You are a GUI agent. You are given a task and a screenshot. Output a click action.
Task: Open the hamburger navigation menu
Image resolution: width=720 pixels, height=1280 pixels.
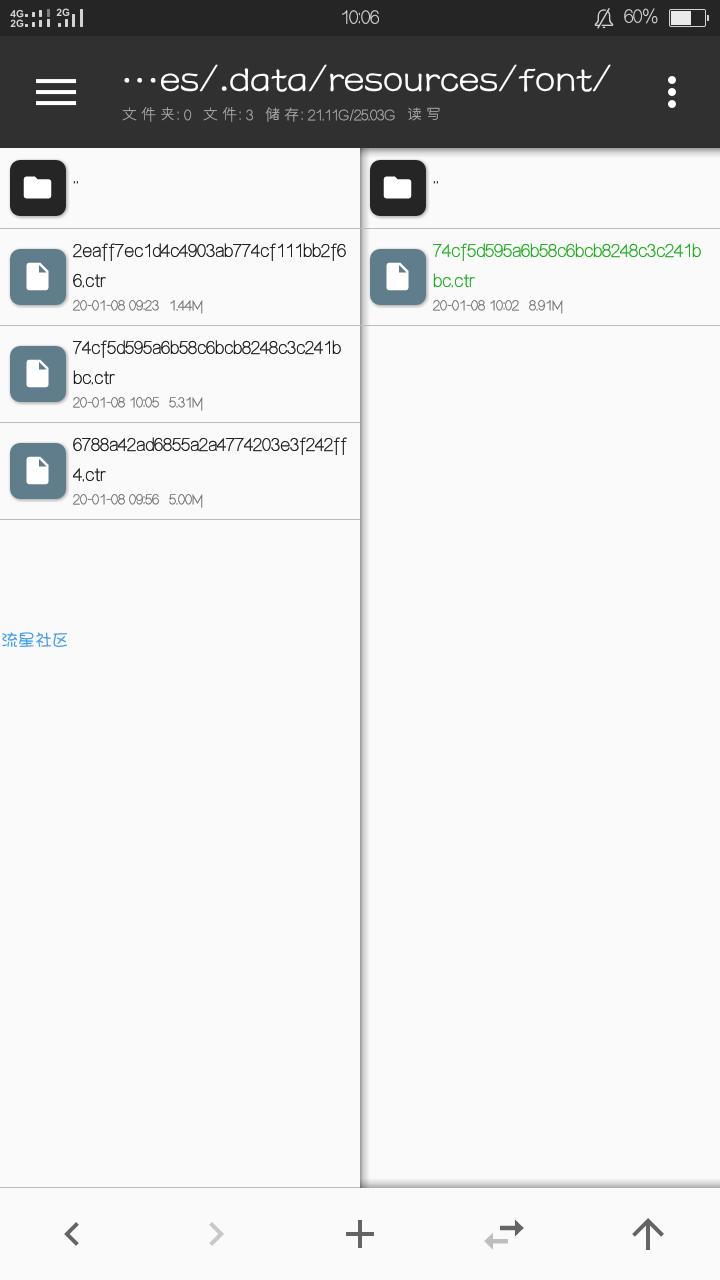click(56, 92)
